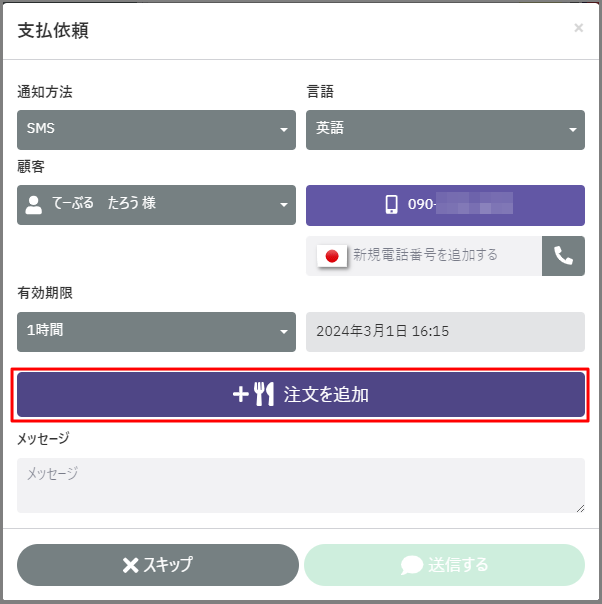Image resolution: width=602 pixels, height=604 pixels.
Task: Open the 有効期限 1時間 dropdown
Action: 156,332
